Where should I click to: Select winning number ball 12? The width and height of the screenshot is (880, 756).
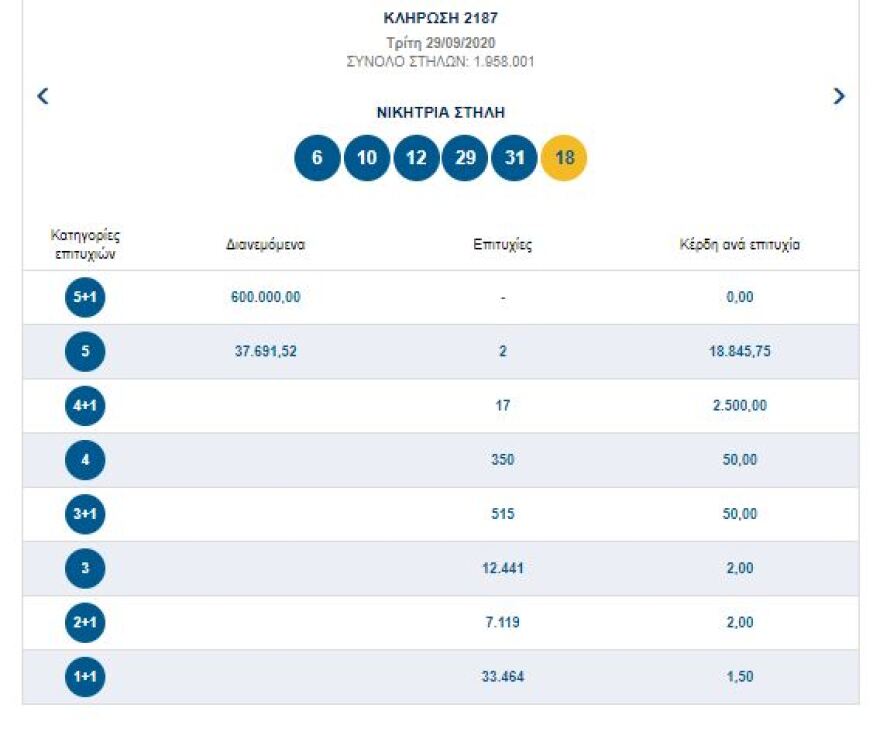pos(416,158)
